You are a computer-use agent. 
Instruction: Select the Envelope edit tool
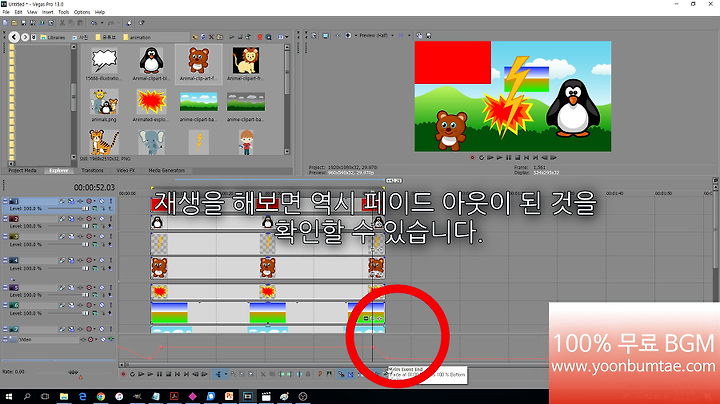click(233, 374)
